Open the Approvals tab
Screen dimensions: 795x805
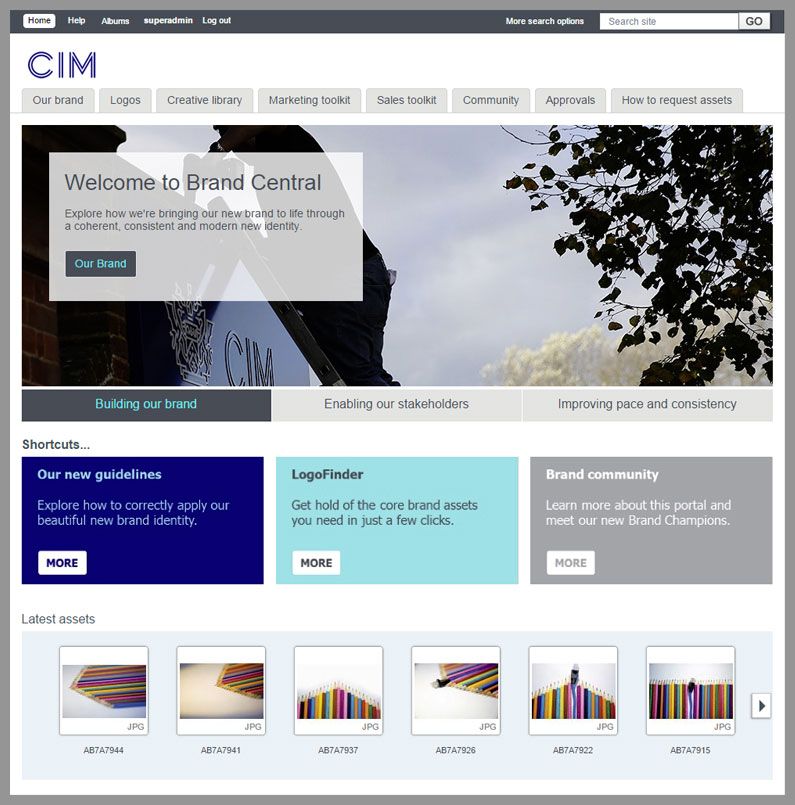click(570, 100)
